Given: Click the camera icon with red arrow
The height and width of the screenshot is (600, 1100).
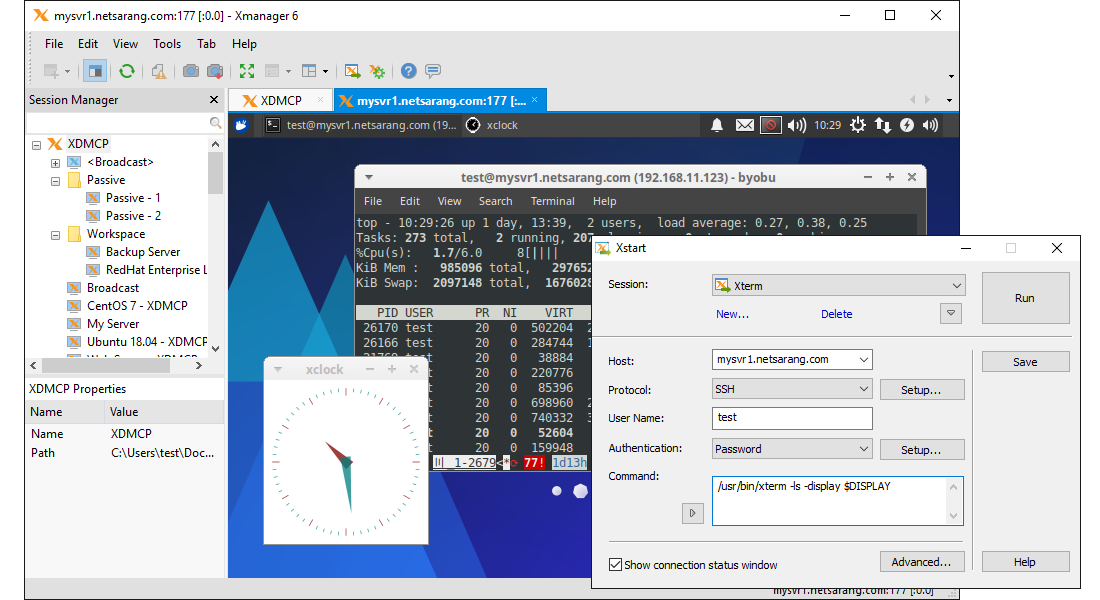Looking at the screenshot, I should click(x=215, y=71).
